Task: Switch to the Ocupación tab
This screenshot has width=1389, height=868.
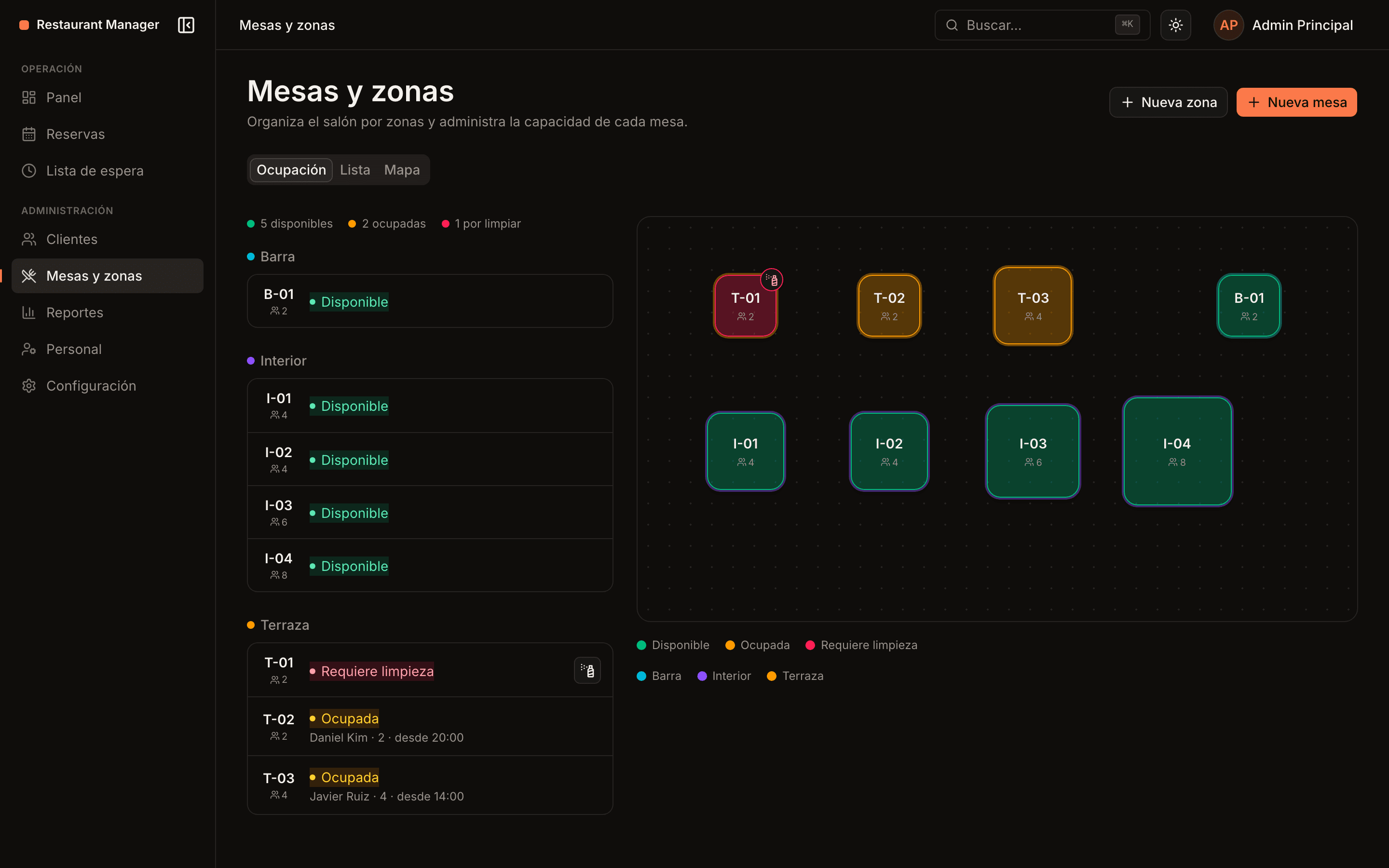Action: (x=291, y=170)
